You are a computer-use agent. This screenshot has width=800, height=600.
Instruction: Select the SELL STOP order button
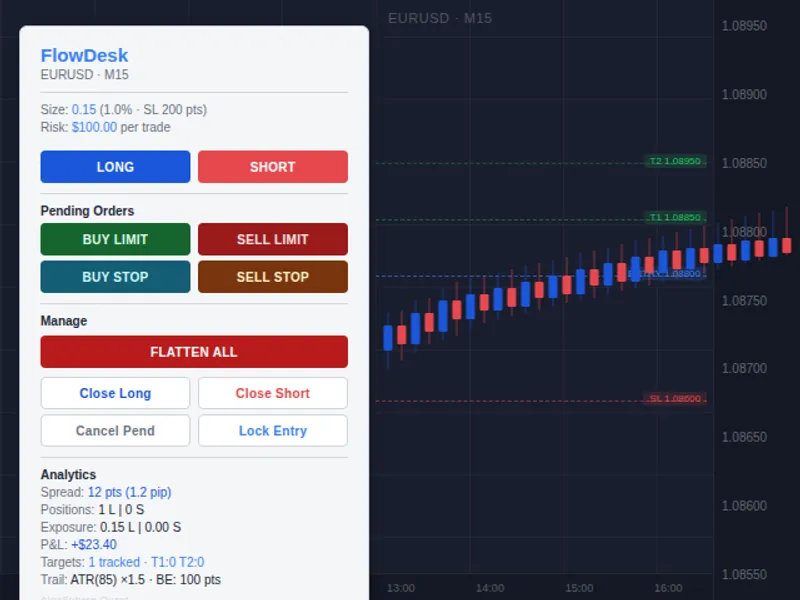pyautogui.click(x=273, y=277)
